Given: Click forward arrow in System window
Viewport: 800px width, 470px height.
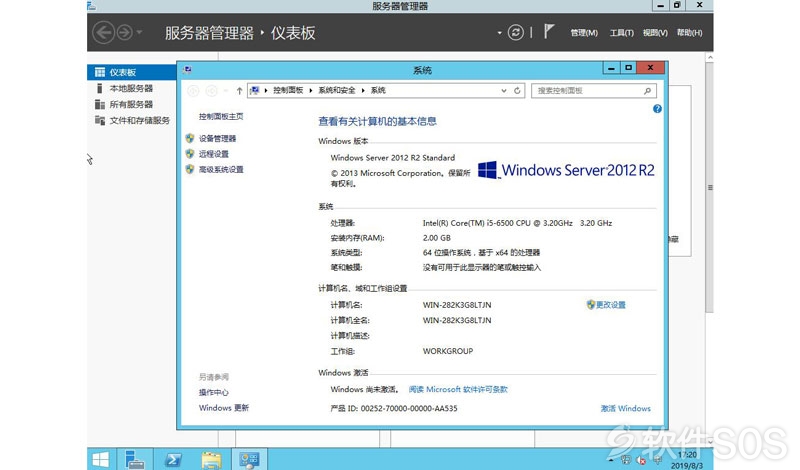Looking at the screenshot, I should tap(211, 90).
